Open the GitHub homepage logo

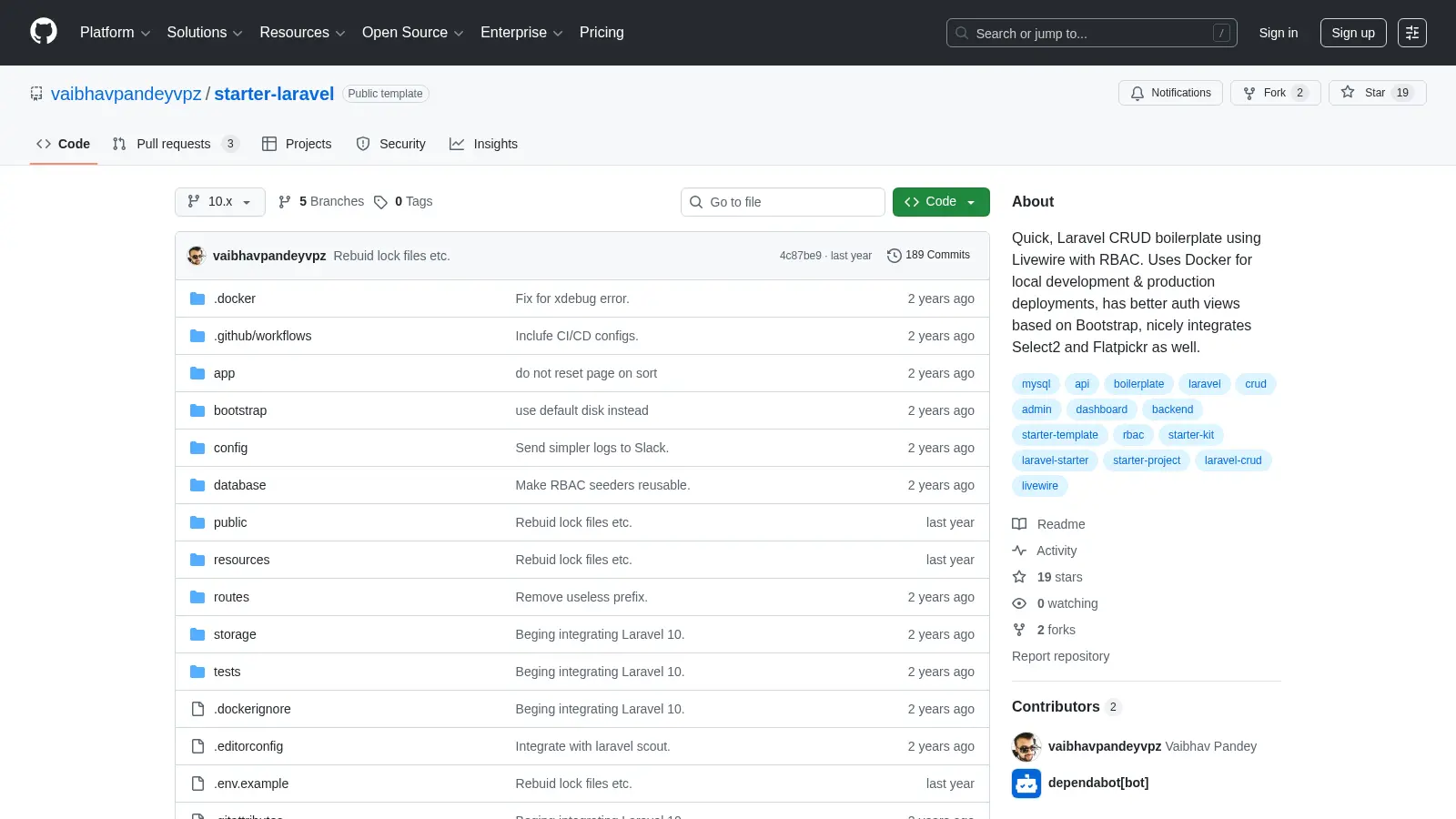pos(44,32)
